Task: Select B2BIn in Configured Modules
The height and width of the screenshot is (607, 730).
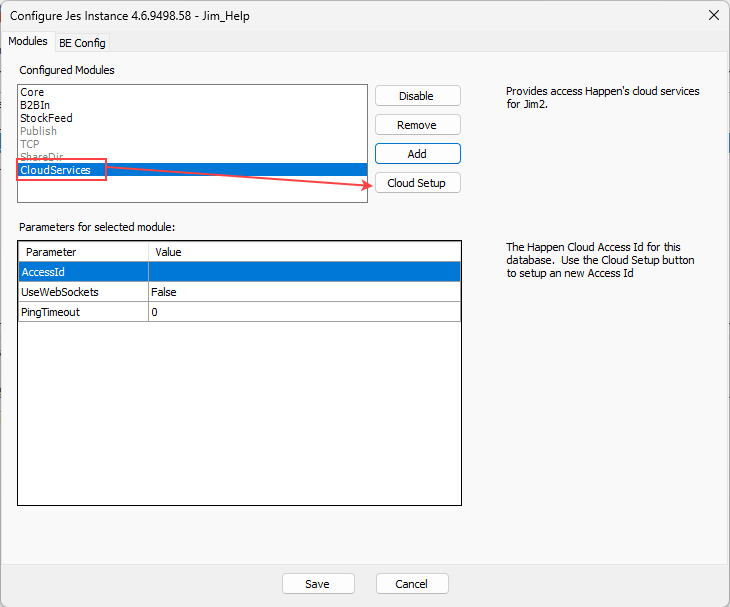Action: (35, 105)
